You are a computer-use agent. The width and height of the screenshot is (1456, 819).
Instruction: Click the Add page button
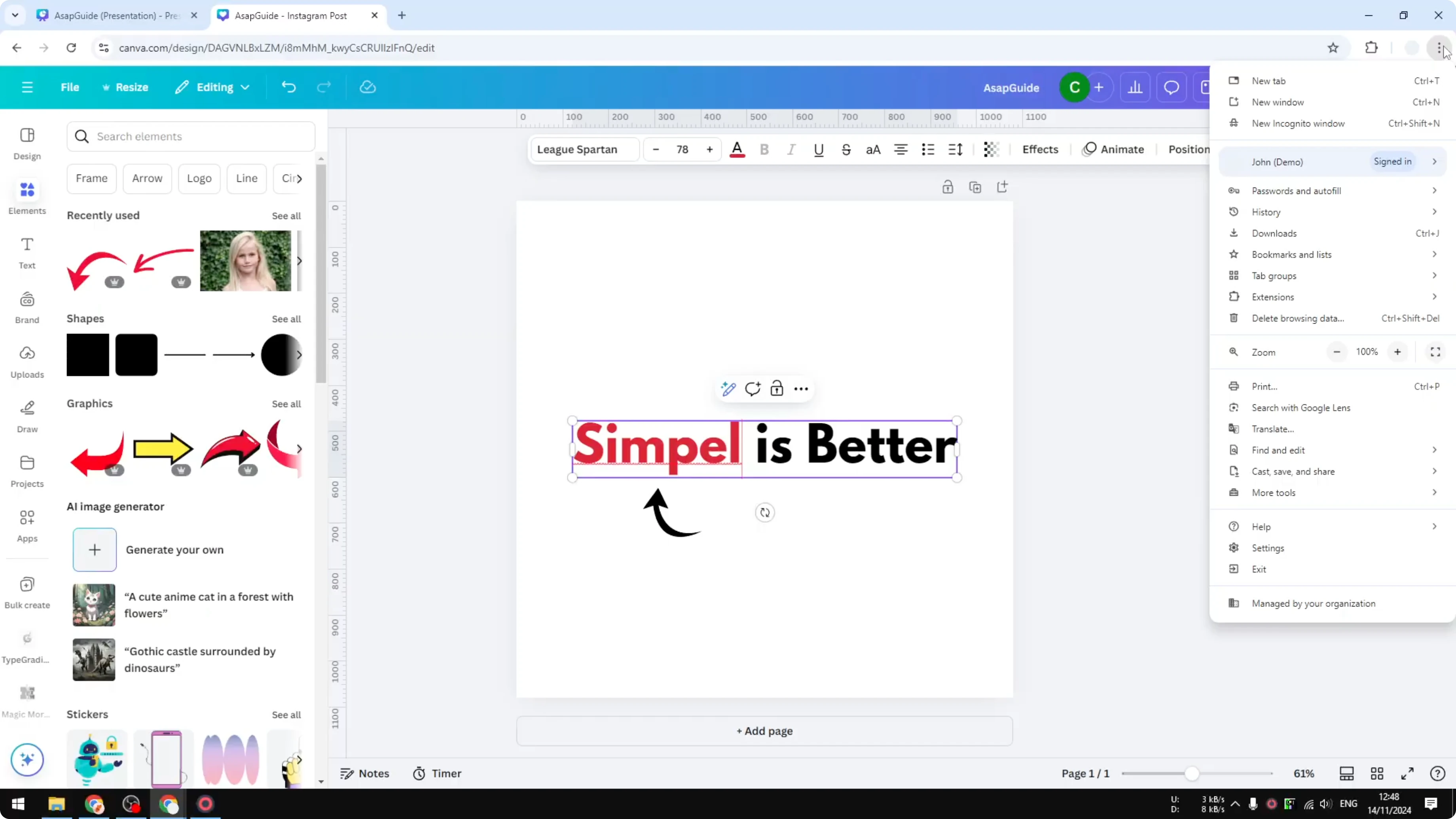[764, 730]
